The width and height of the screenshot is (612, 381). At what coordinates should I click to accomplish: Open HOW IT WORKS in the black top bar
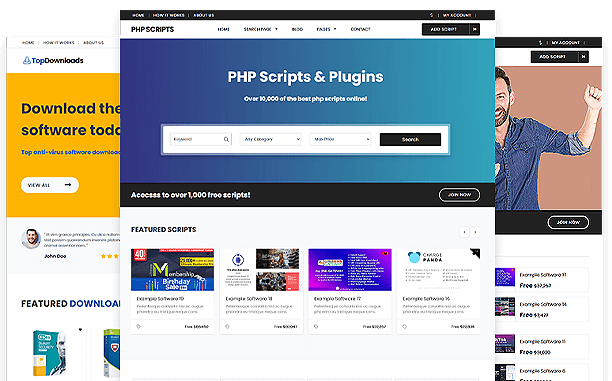(x=169, y=15)
